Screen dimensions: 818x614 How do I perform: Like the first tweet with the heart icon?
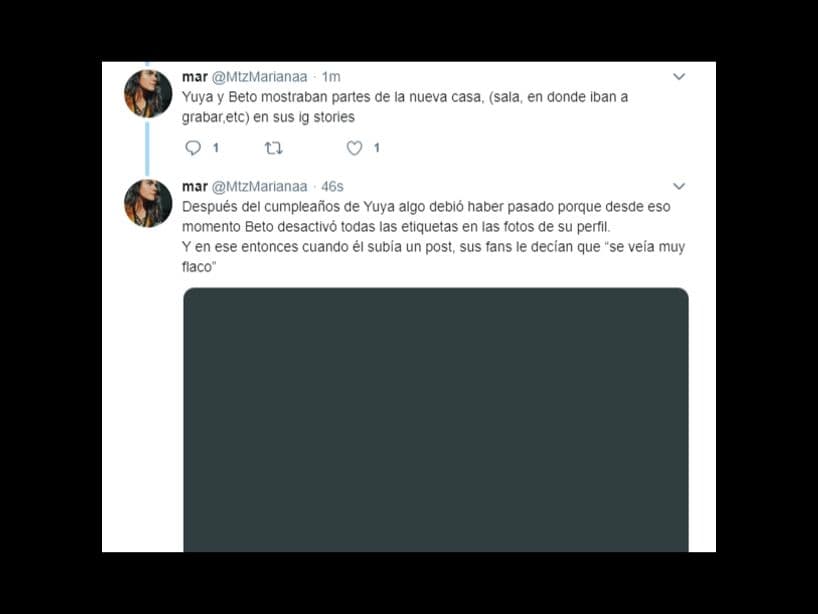pos(354,149)
